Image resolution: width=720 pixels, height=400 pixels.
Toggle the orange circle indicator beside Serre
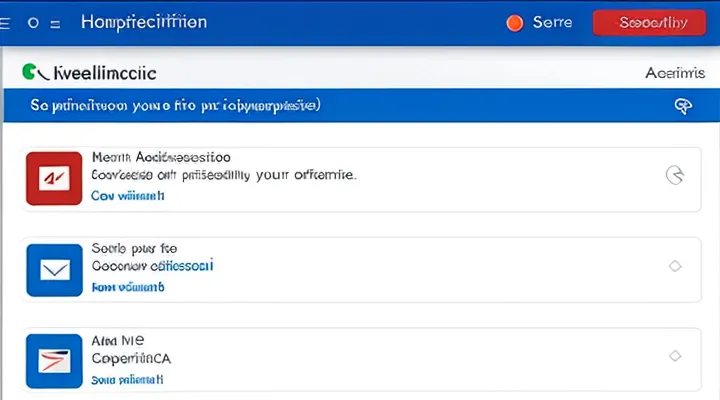516,22
